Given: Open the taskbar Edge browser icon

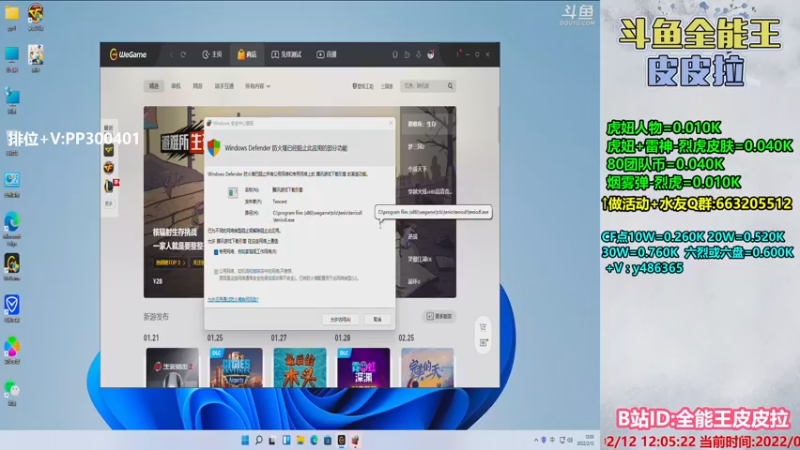Looking at the screenshot, I should (314, 440).
